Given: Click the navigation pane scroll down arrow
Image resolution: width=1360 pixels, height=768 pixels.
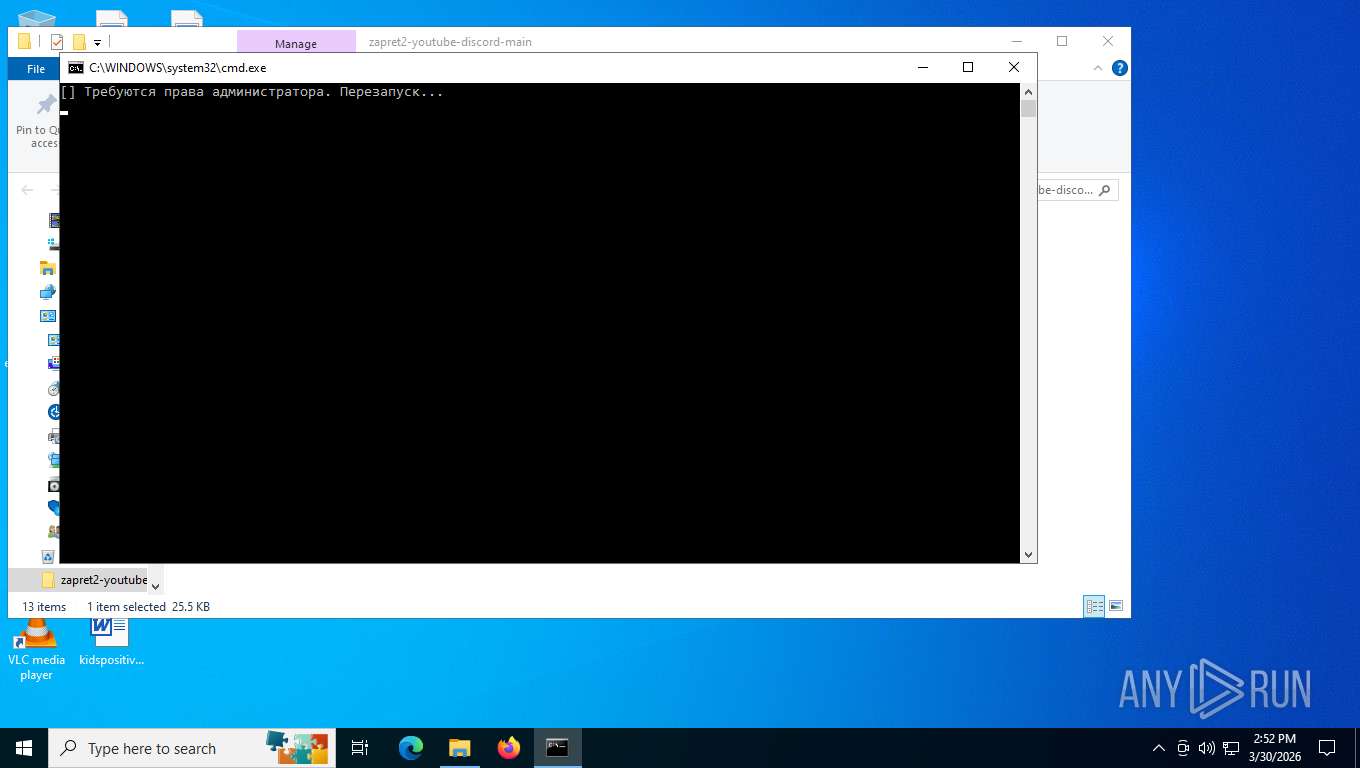Looking at the screenshot, I should (155, 587).
